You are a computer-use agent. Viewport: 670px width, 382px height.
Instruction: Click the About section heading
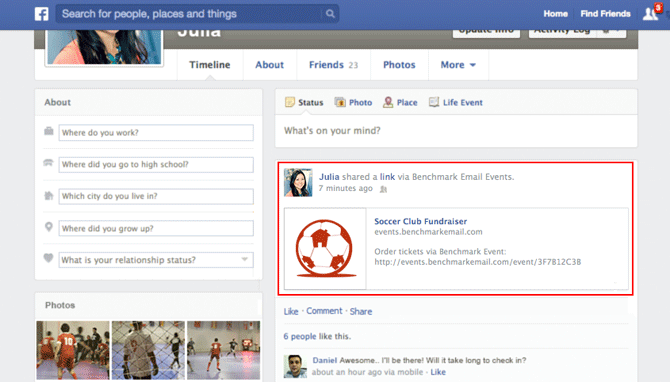[x=57, y=102]
